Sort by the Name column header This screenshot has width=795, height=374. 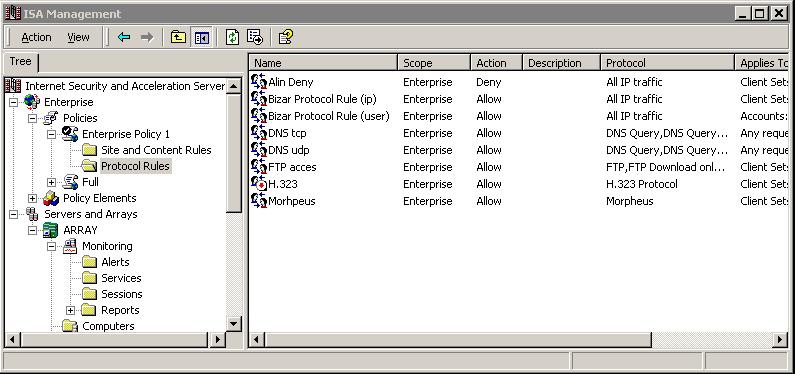[322, 63]
